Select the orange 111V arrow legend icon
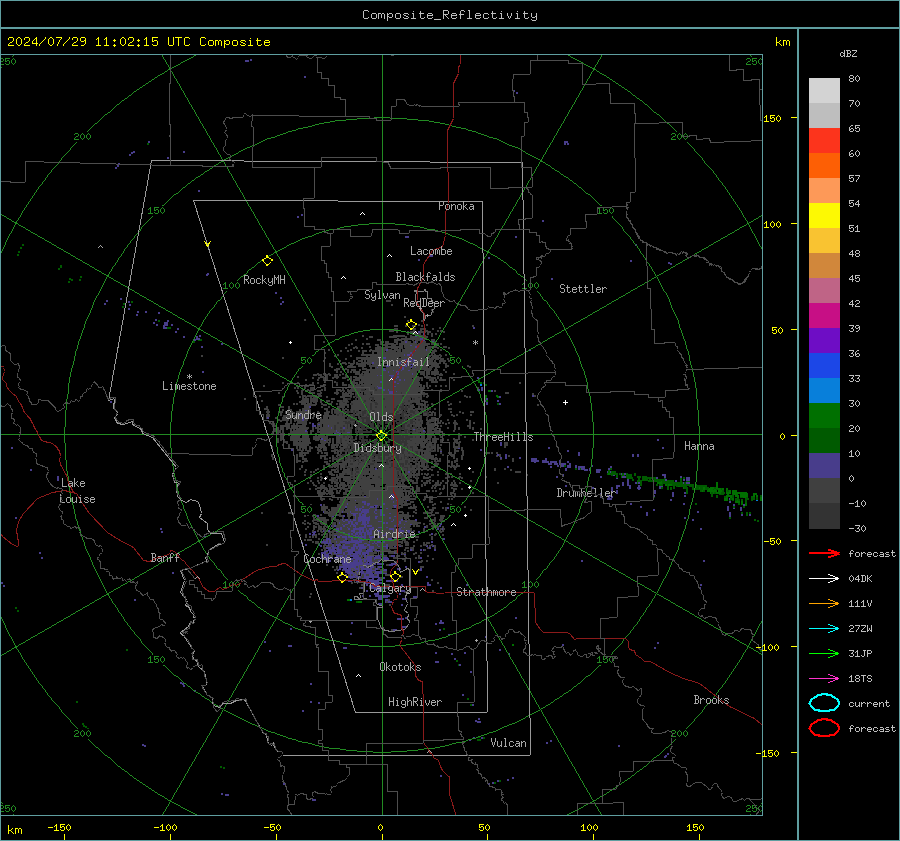 click(824, 603)
